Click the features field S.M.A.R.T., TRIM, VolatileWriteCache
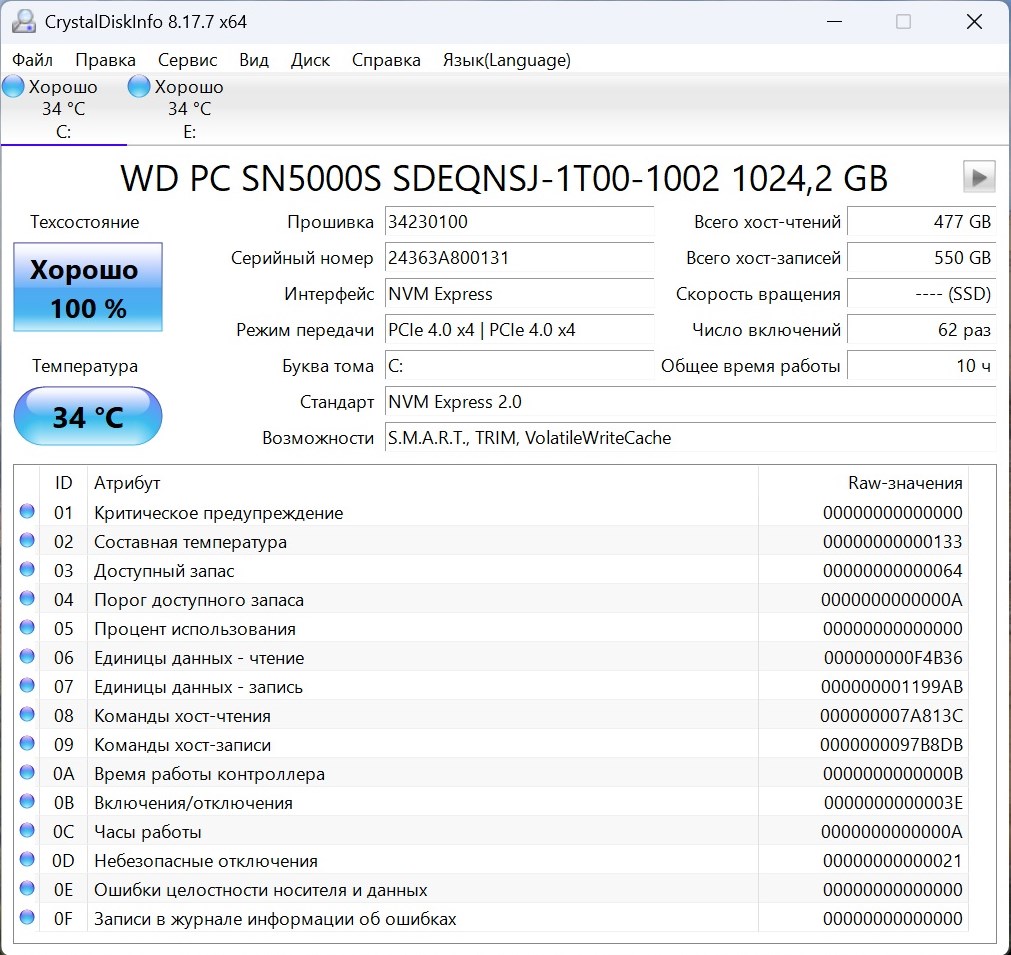The image size is (1011, 955). point(691,438)
